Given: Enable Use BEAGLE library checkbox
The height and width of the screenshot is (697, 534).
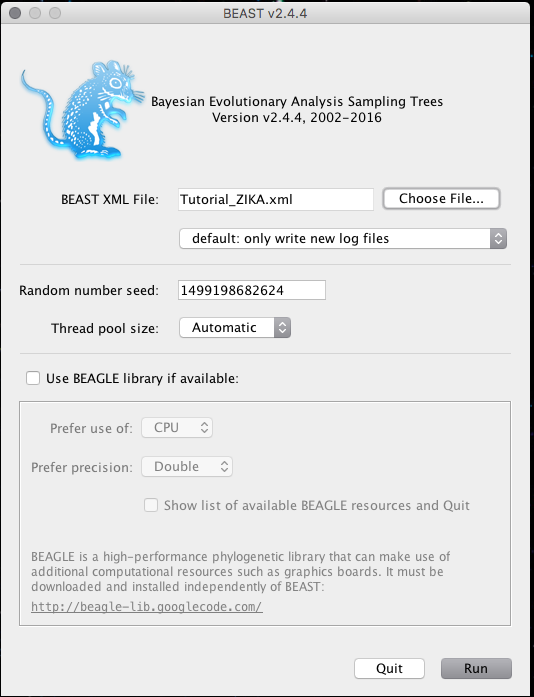Looking at the screenshot, I should tap(33, 378).
